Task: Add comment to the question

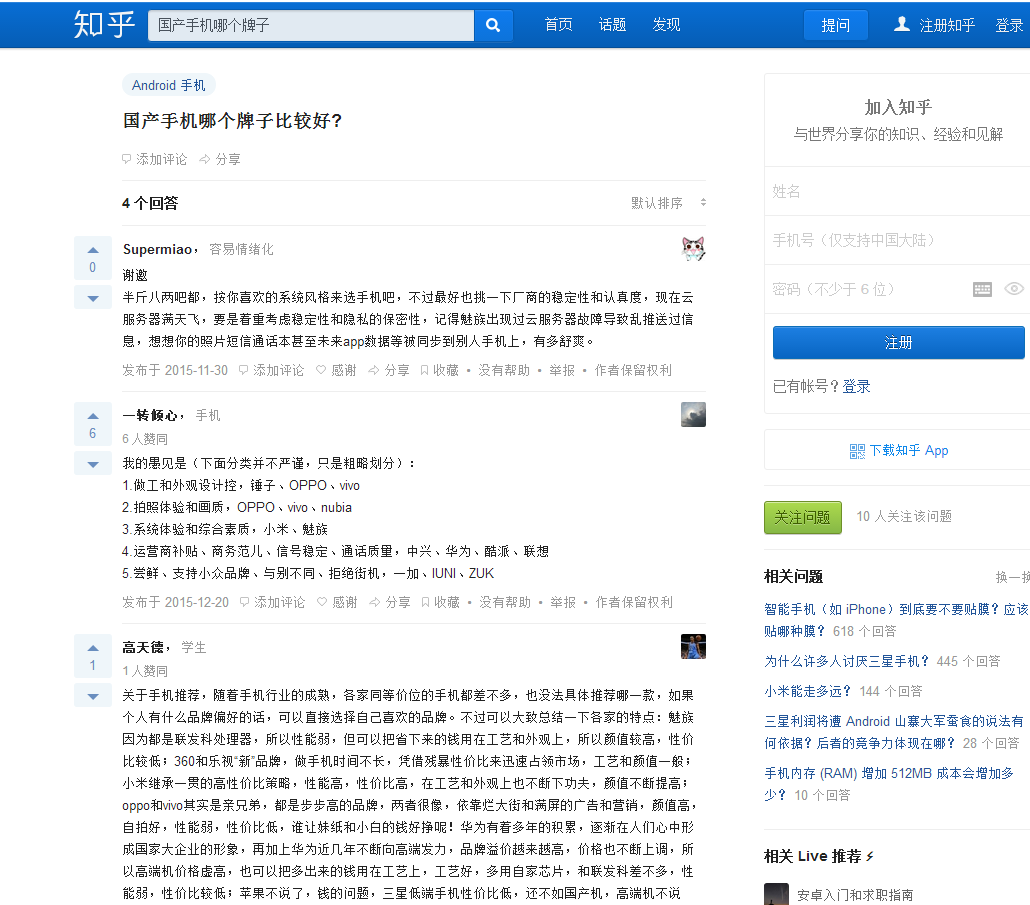Action: click(154, 160)
